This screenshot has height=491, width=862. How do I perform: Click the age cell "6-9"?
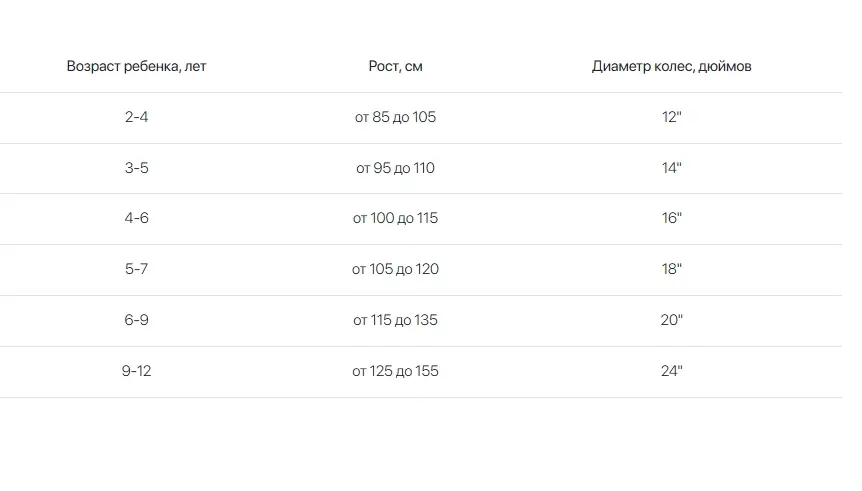(x=137, y=320)
